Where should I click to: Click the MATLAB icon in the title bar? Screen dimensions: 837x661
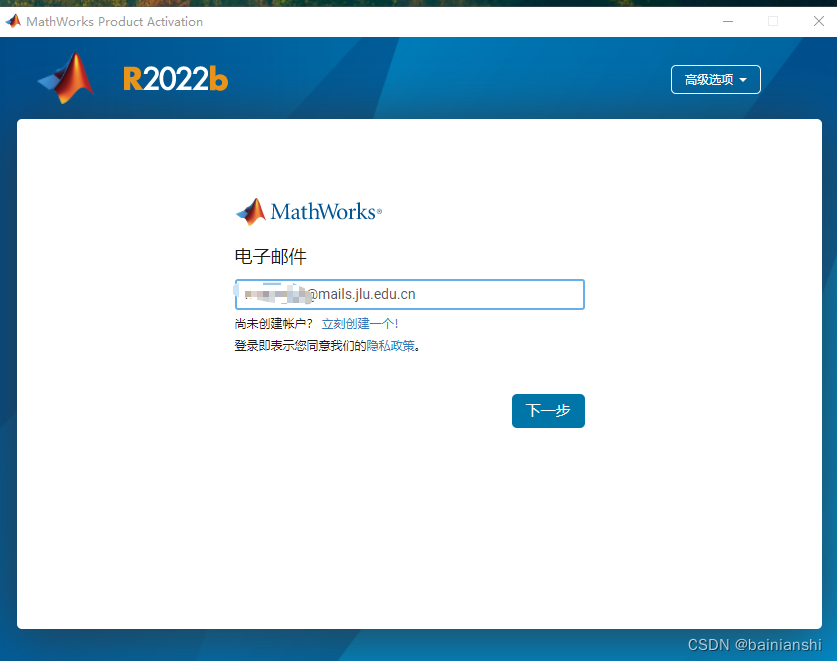(x=13, y=21)
